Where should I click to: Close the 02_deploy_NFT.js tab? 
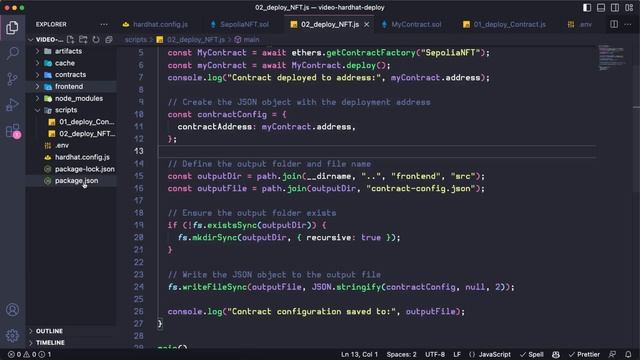367,24
